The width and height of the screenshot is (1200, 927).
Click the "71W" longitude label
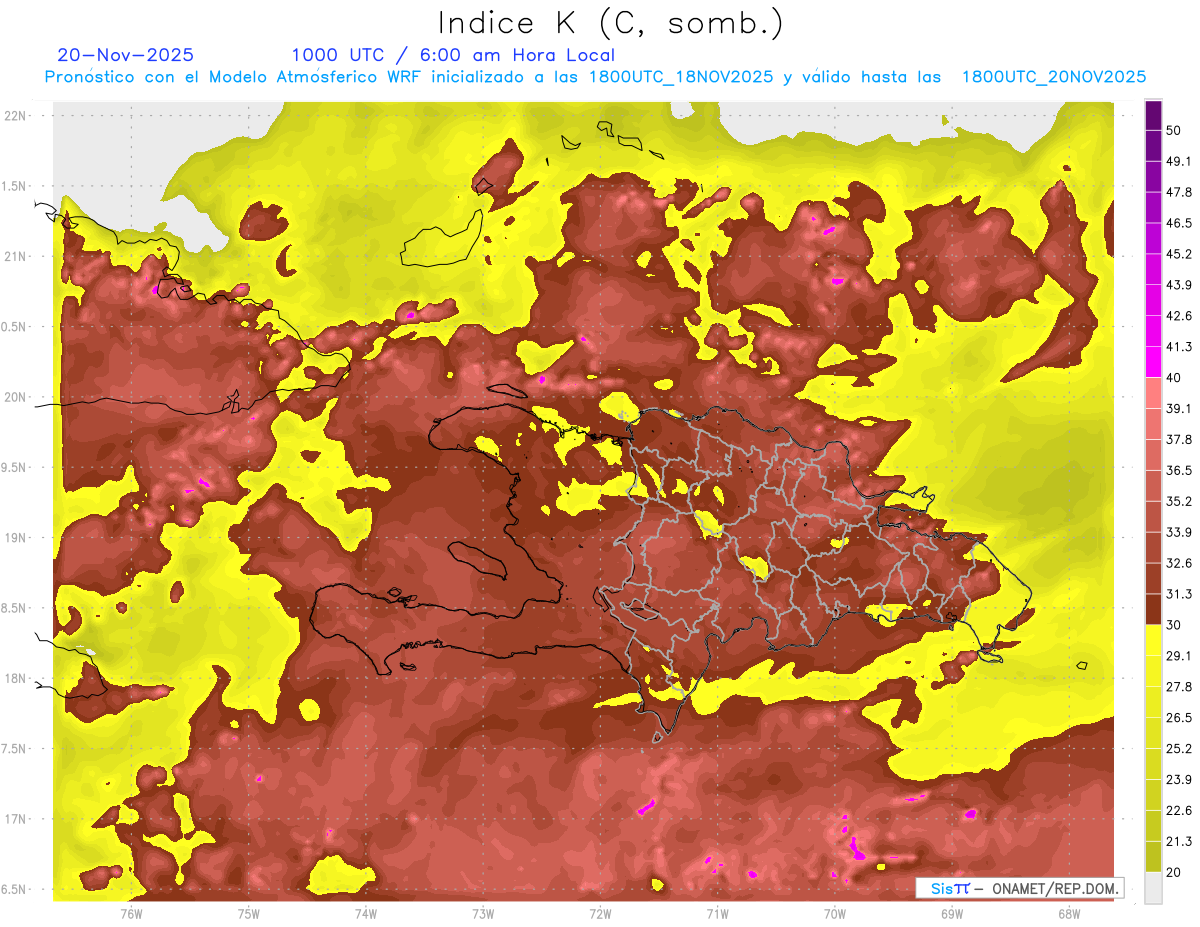pos(717,913)
